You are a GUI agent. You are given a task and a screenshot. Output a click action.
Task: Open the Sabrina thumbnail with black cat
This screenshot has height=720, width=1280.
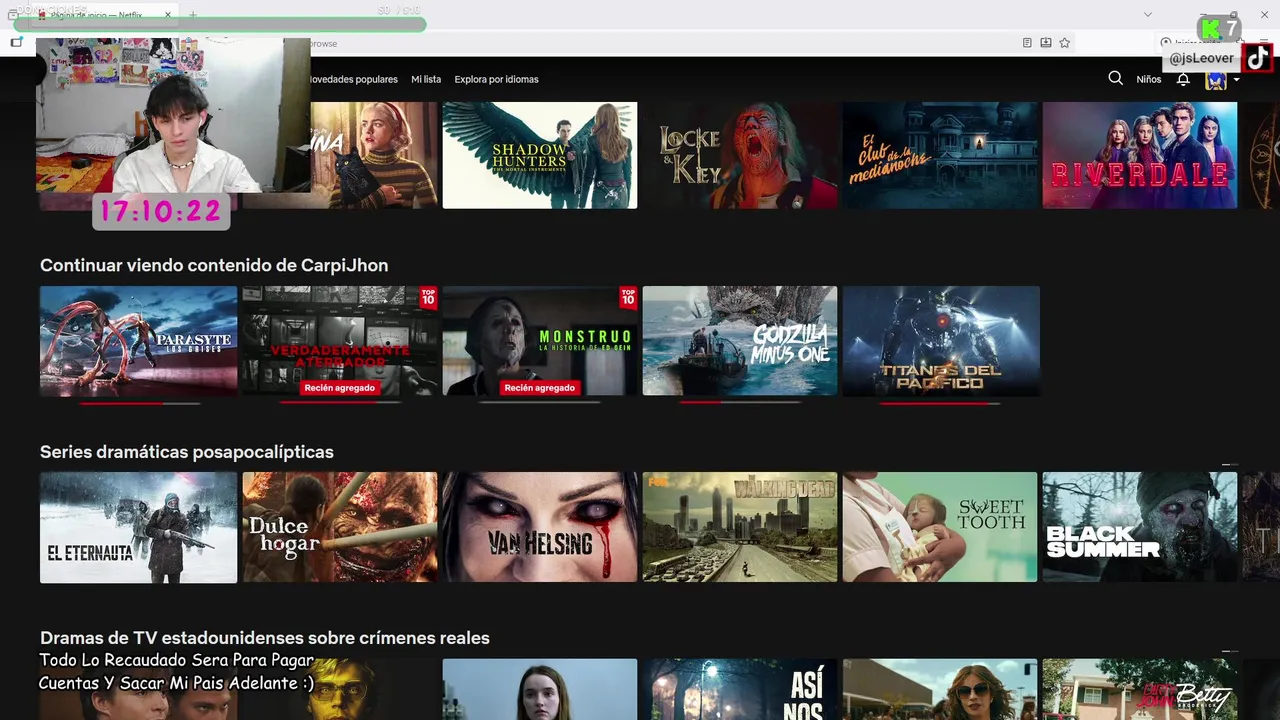374,155
